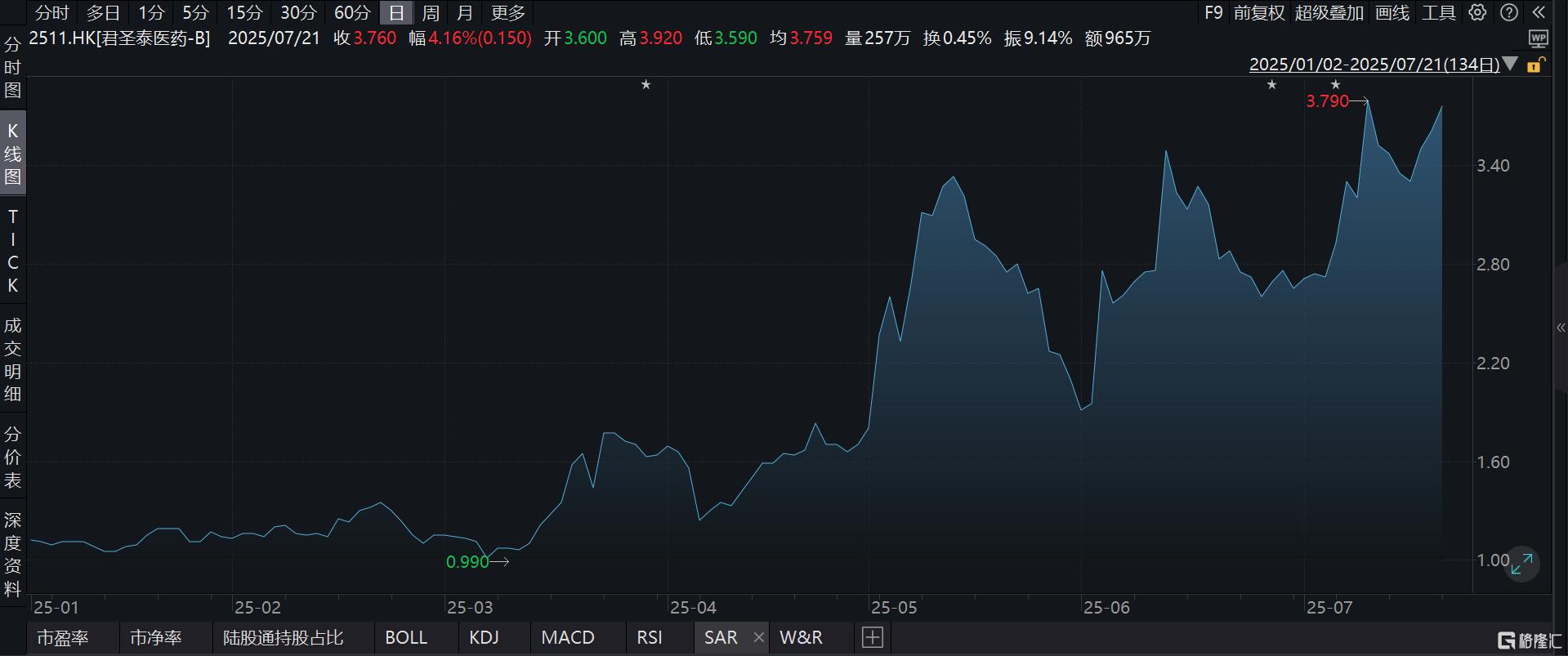The height and width of the screenshot is (656, 1568).
Task: Select the MACD indicator tab
Action: pos(568,637)
